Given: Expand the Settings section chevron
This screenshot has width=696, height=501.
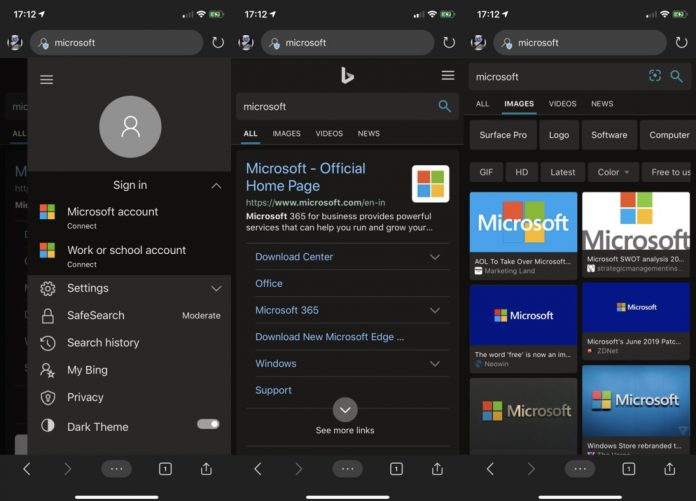Looking at the screenshot, I should 216,289.
